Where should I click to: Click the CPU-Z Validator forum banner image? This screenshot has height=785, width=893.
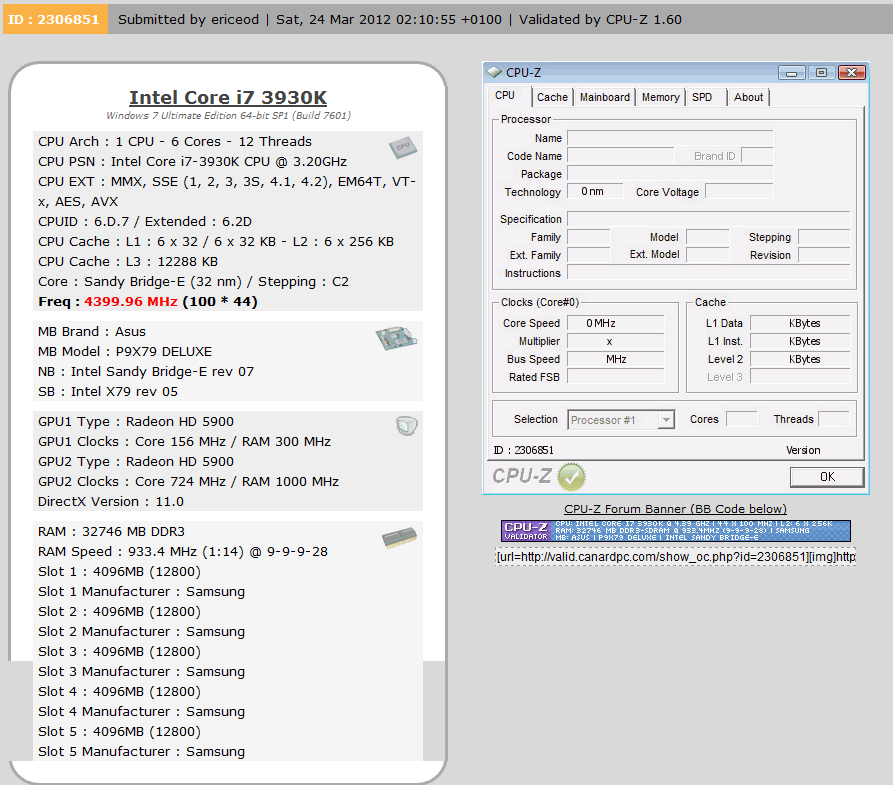click(x=675, y=531)
